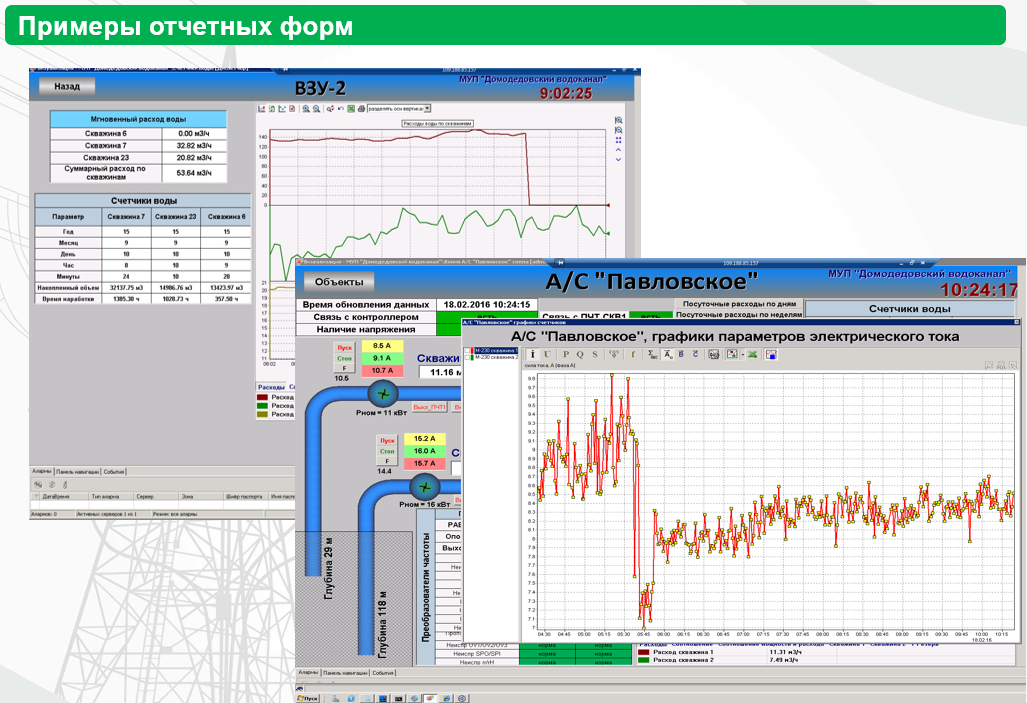Click the refresh icon in ВЗУ-2 chart toolbar
The image size is (1027, 703).
272,109
